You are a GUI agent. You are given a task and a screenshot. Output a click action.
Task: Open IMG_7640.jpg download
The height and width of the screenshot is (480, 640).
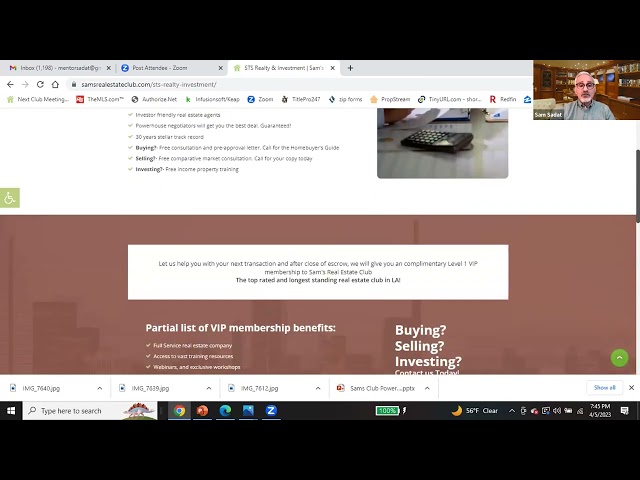coord(41,388)
